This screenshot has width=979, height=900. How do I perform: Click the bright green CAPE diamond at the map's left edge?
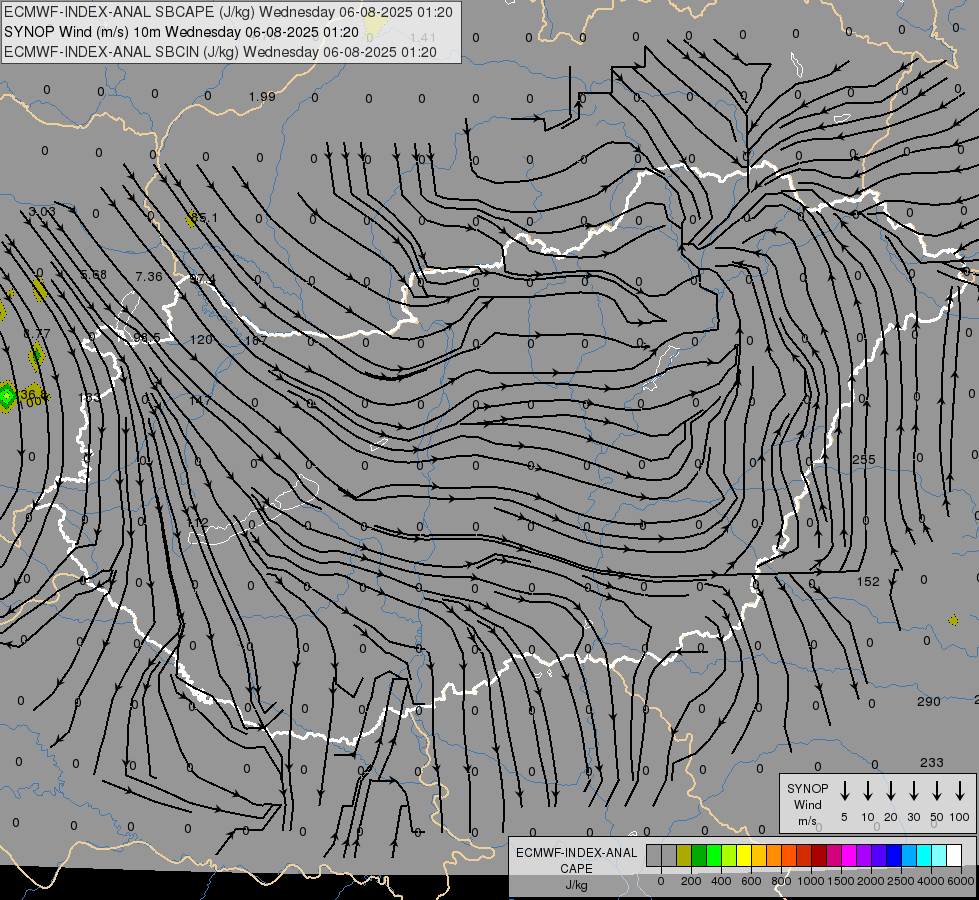(x=6, y=396)
